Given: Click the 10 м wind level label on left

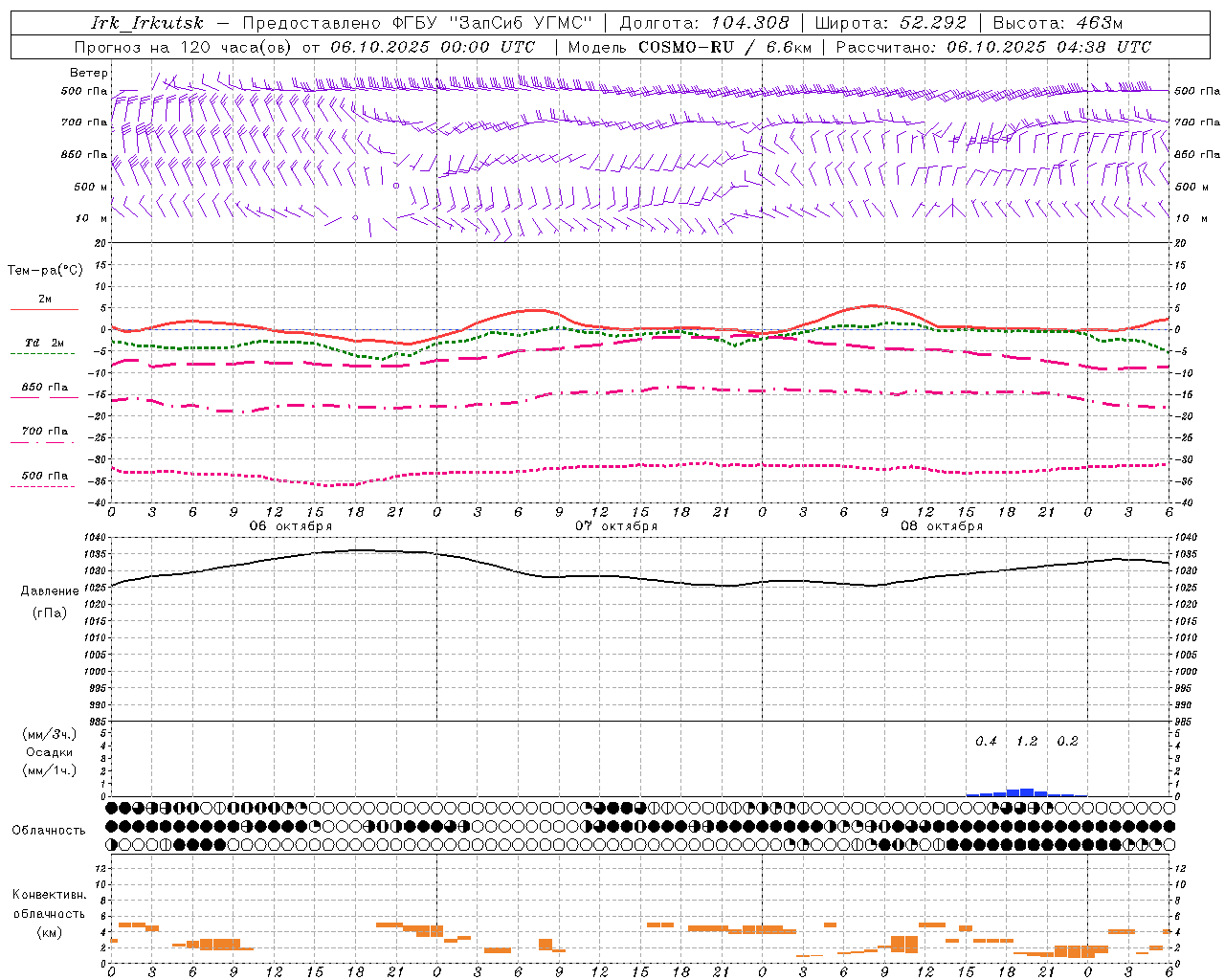Looking at the screenshot, I should (x=92, y=218).
